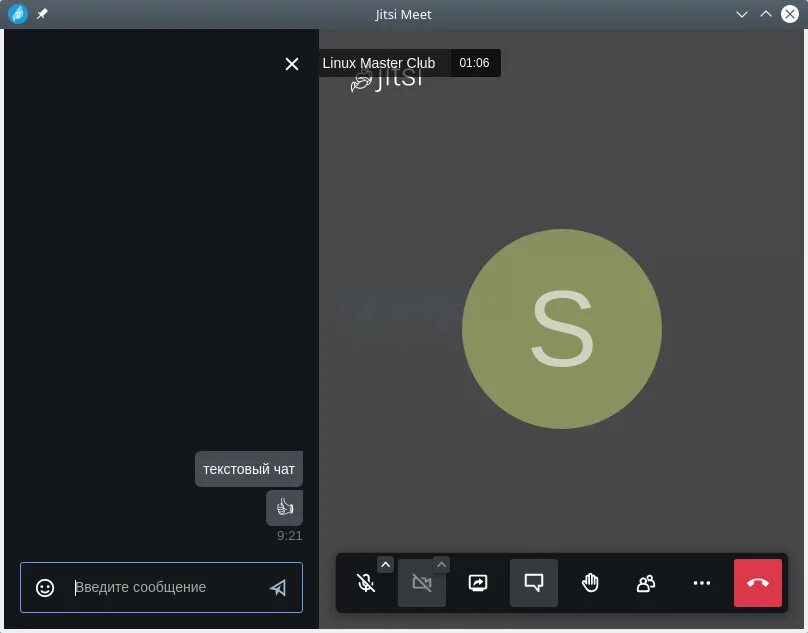Turn on the camera

tap(422, 583)
